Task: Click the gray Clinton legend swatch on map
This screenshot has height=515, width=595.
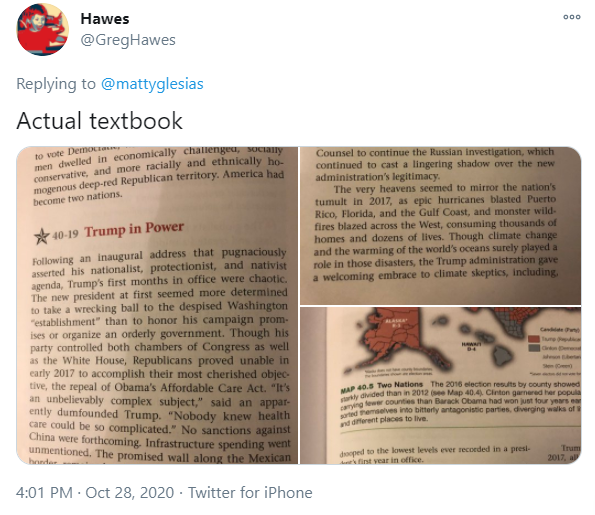Action: [x=534, y=348]
